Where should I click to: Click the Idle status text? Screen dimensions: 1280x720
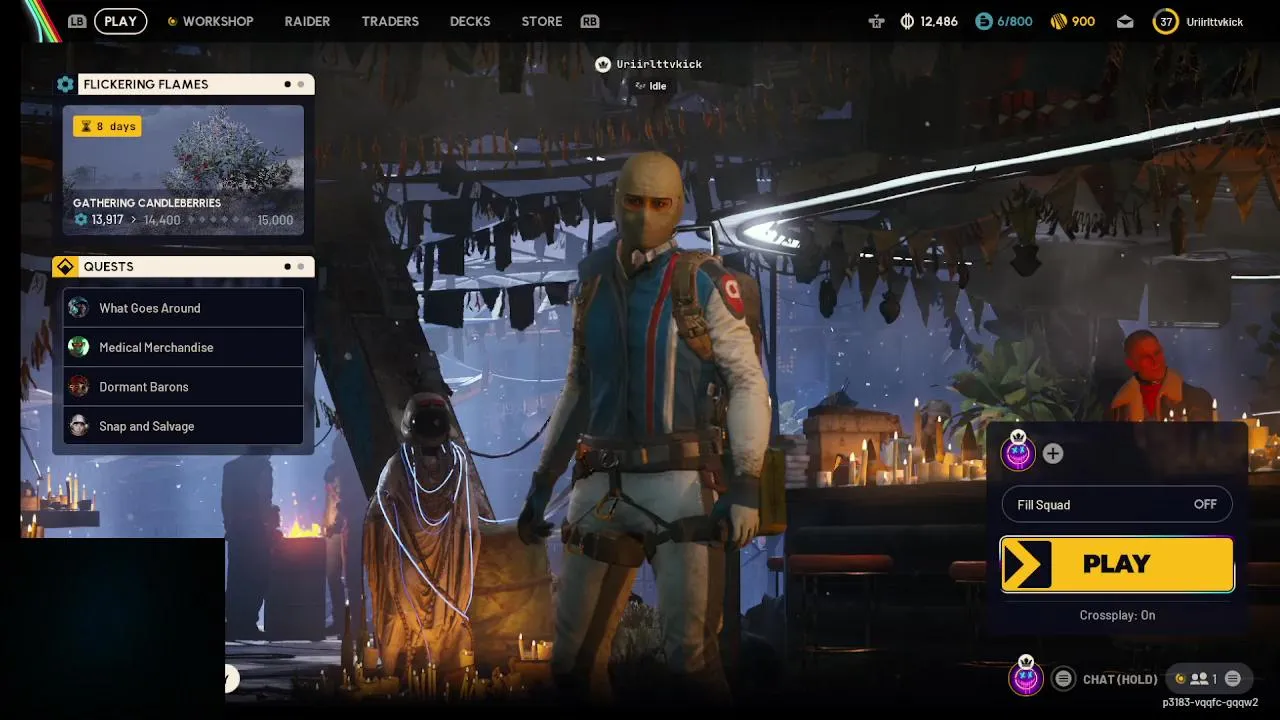point(658,86)
